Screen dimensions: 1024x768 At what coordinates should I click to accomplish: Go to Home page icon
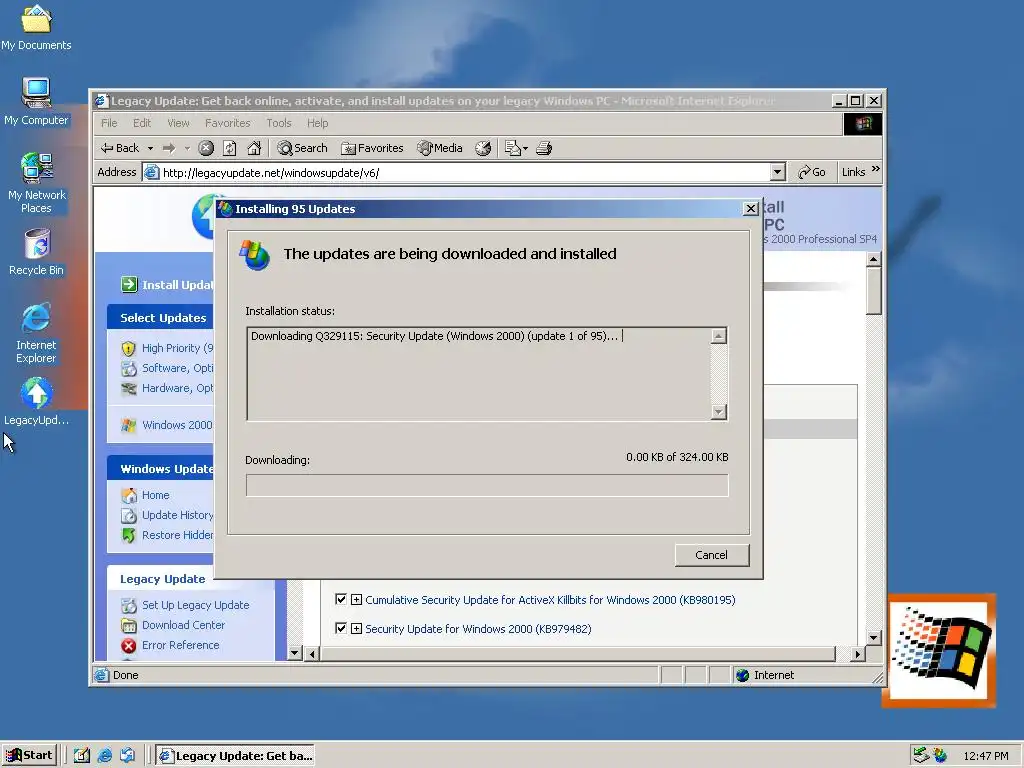point(254,148)
